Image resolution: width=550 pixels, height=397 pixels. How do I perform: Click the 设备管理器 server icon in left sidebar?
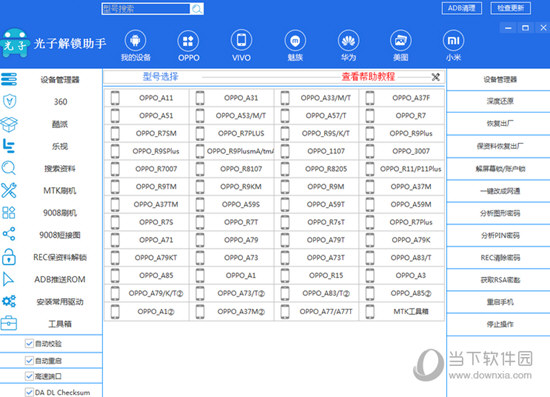[9, 79]
